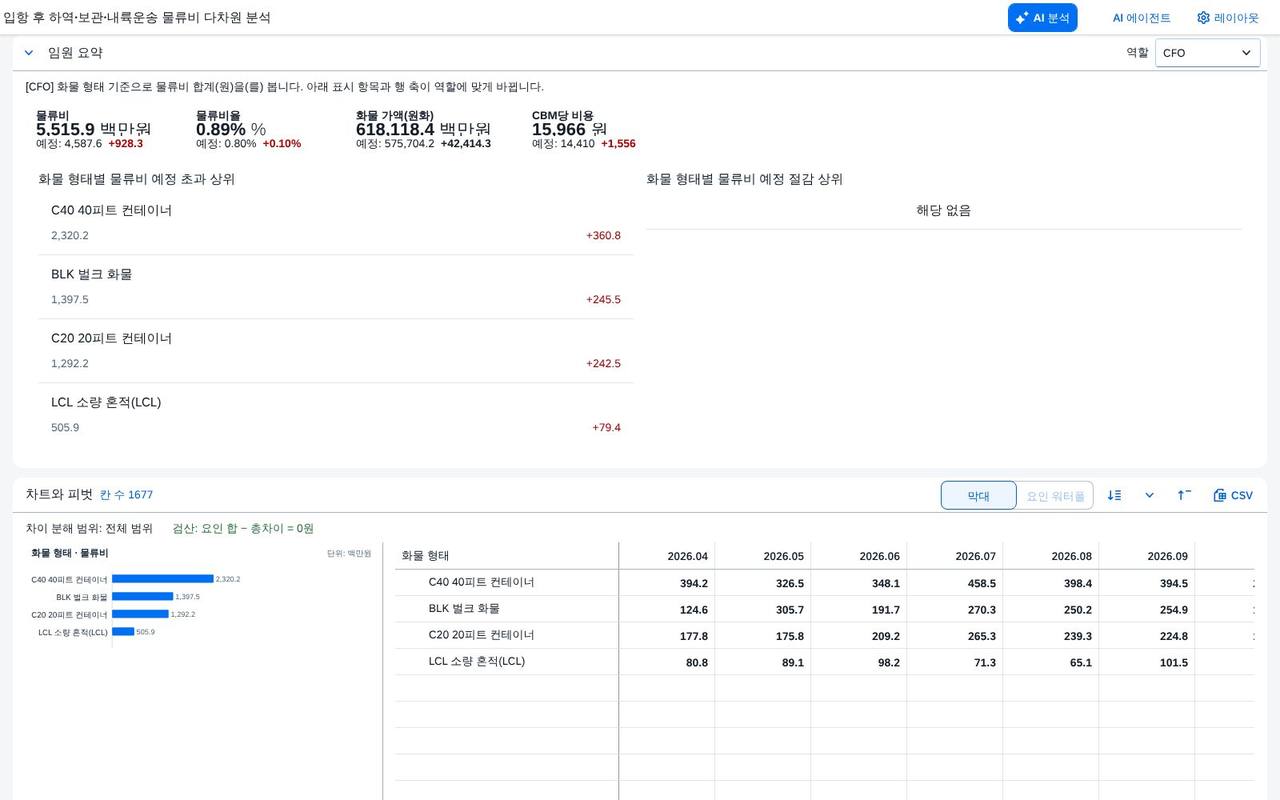Image resolution: width=1280 pixels, height=800 pixels.
Task: Click the 물류비 5,515.9 KPI value
Action: coord(93,129)
